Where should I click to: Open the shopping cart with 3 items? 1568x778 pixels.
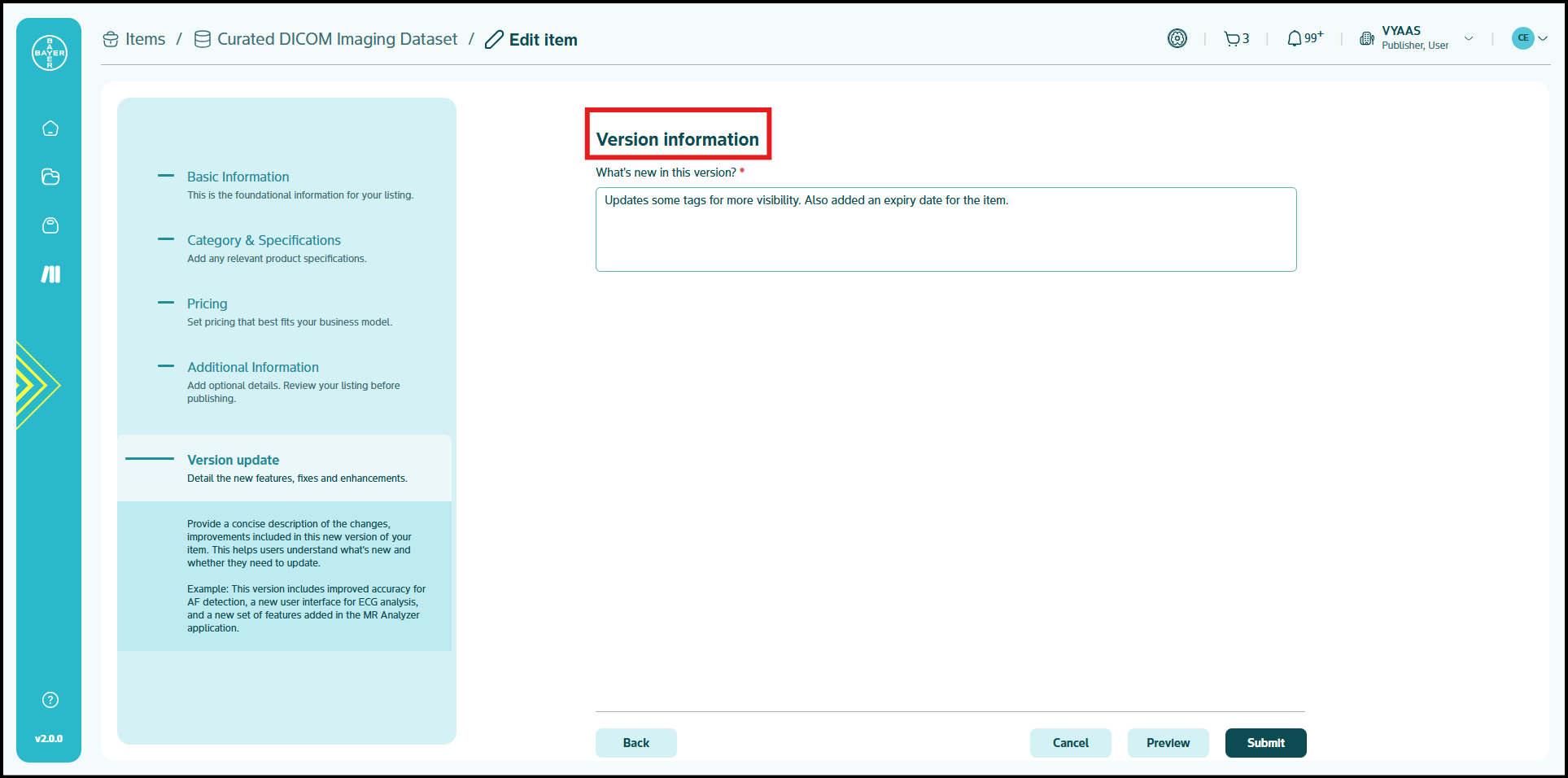(x=1236, y=39)
